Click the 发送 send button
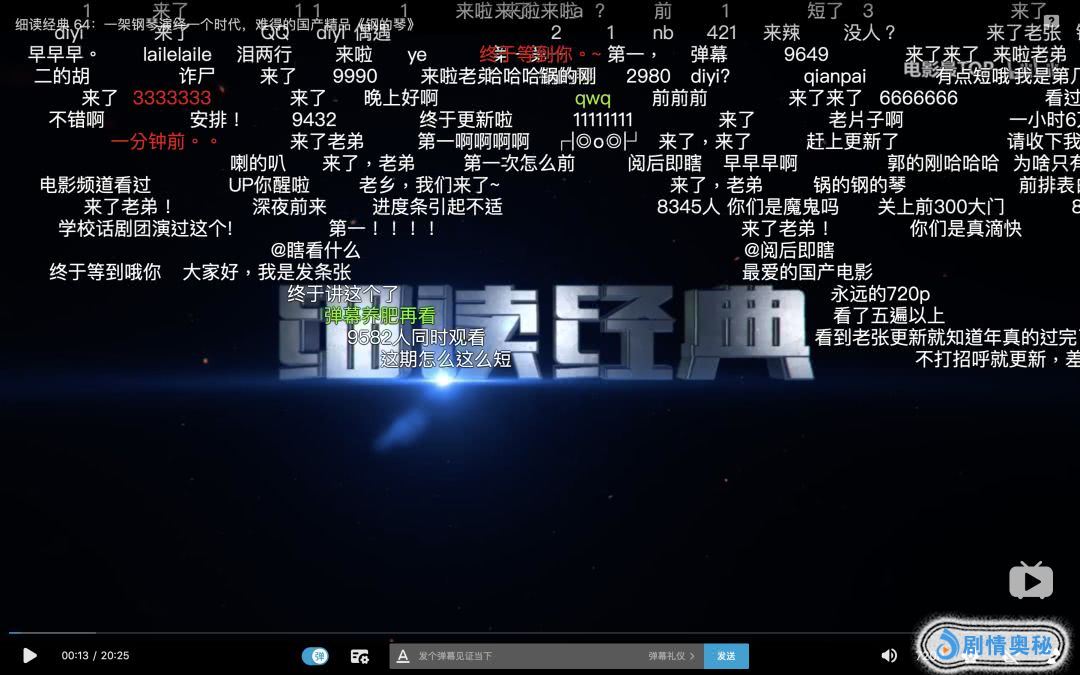The width and height of the screenshot is (1080, 675). click(726, 656)
